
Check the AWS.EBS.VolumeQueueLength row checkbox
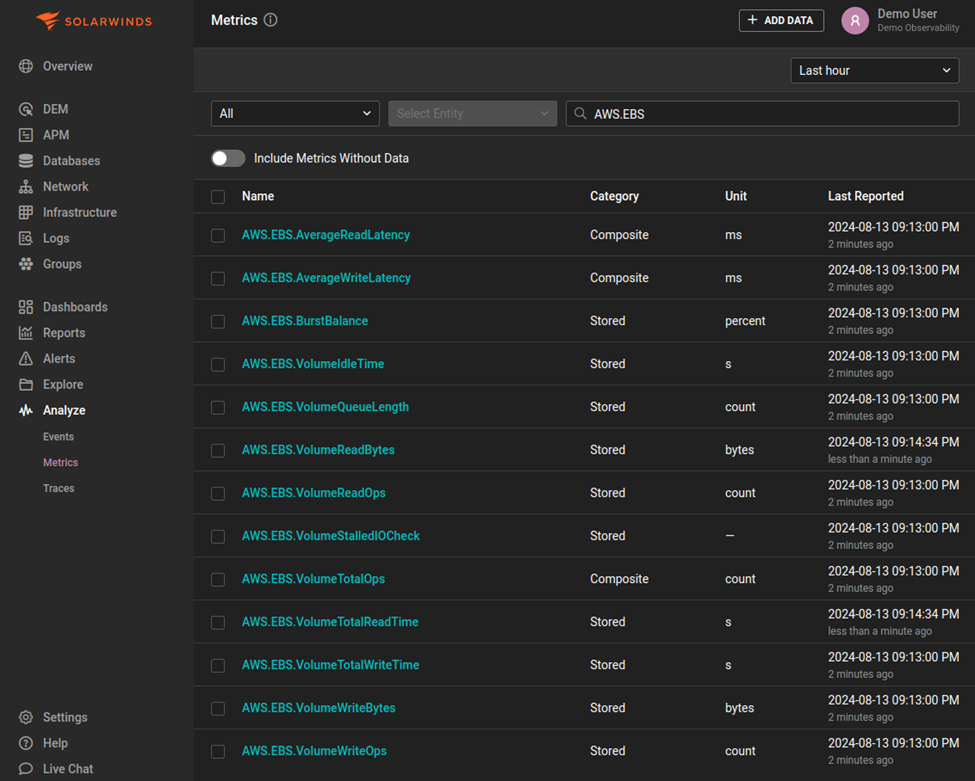(218, 407)
